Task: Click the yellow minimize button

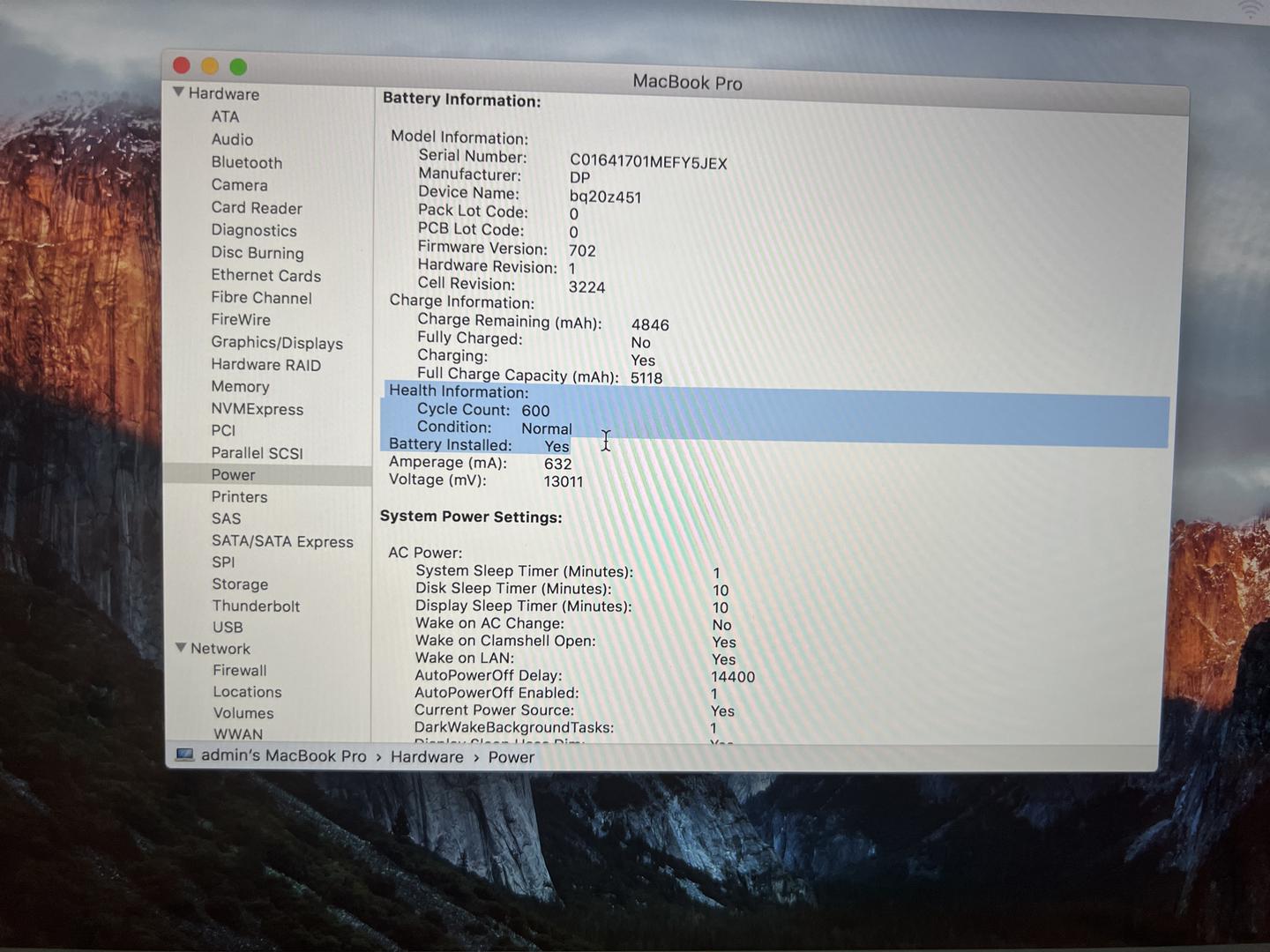Action: pos(210,66)
